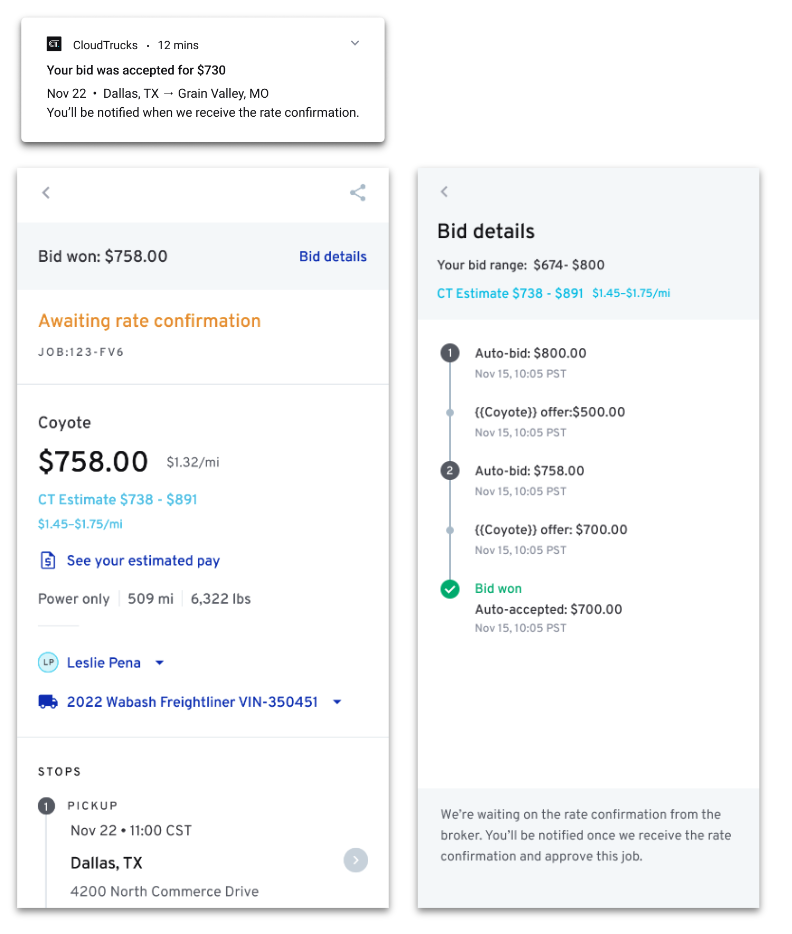Click the green Bid won checkmark
Screen dimensions: 792x934
point(450,589)
